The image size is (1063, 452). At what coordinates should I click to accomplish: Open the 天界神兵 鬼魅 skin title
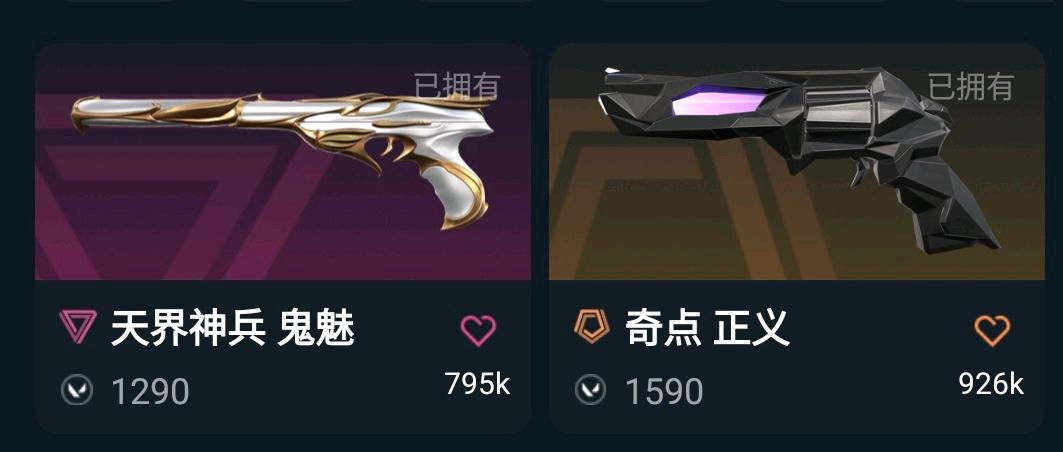click(x=233, y=328)
